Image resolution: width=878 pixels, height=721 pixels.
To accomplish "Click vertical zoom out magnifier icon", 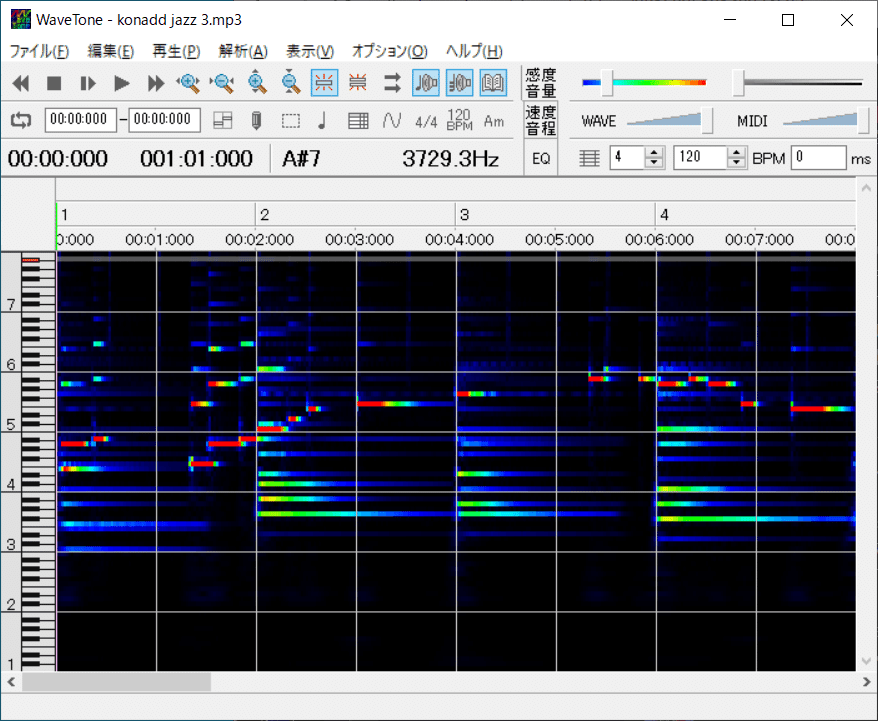I will pyautogui.click(x=290, y=84).
